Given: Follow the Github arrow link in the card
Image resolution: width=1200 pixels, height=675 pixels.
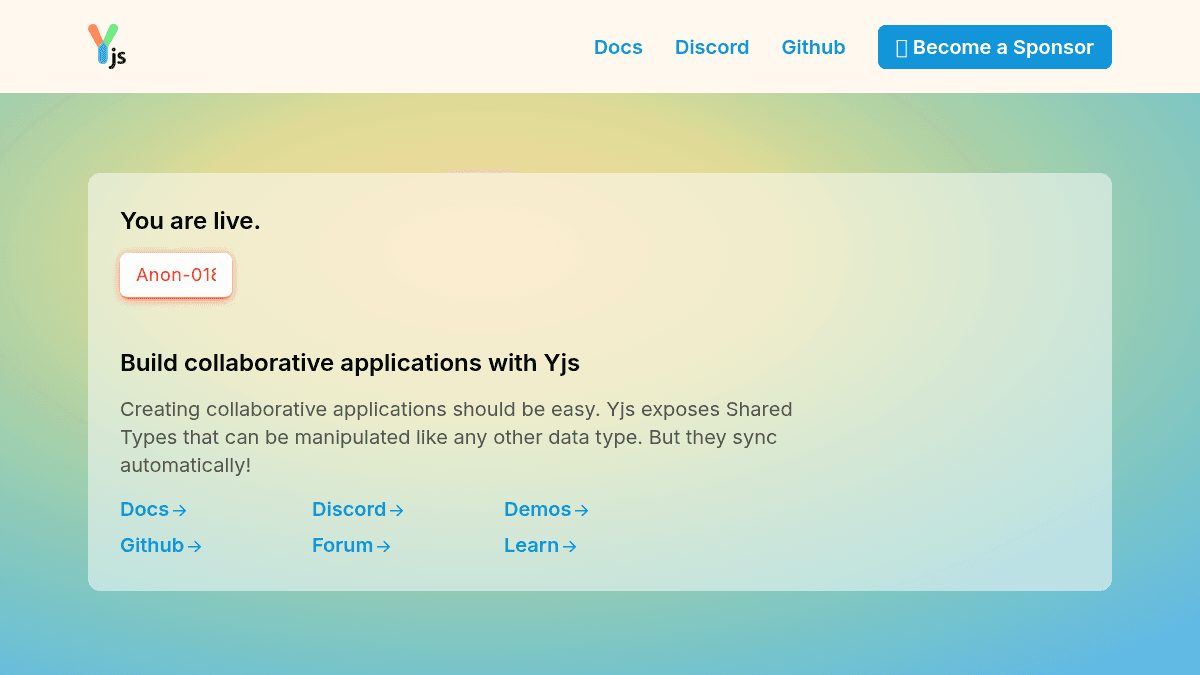Looking at the screenshot, I should point(161,546).
